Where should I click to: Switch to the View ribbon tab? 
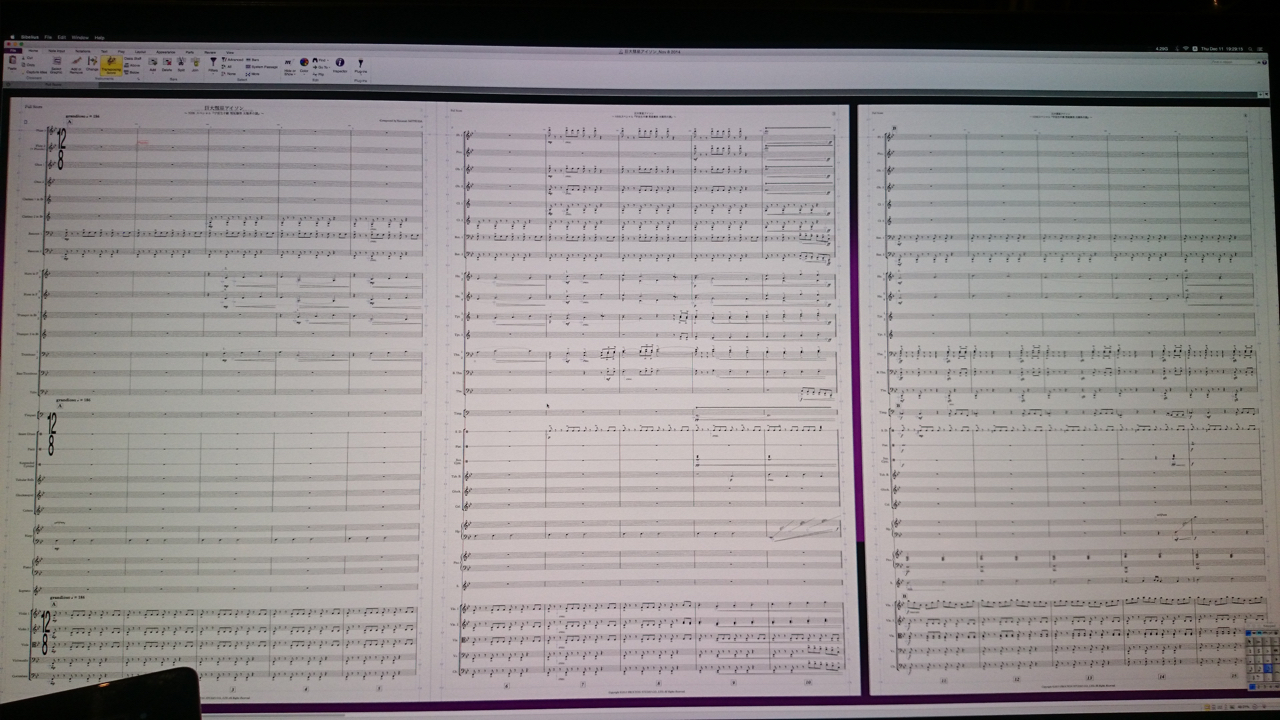click(x=230, y=50)
